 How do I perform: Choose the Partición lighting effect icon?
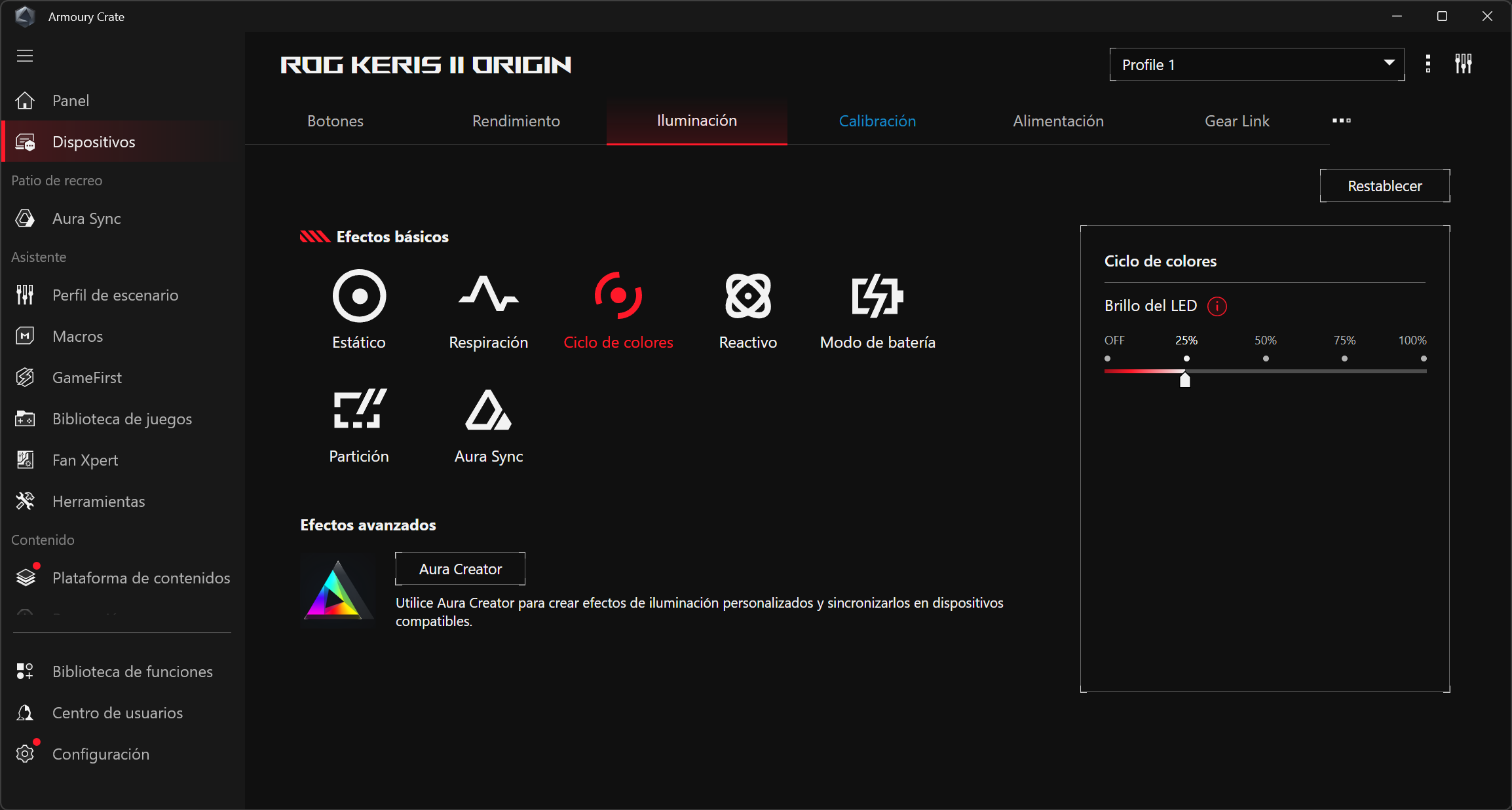coord(359,409)
